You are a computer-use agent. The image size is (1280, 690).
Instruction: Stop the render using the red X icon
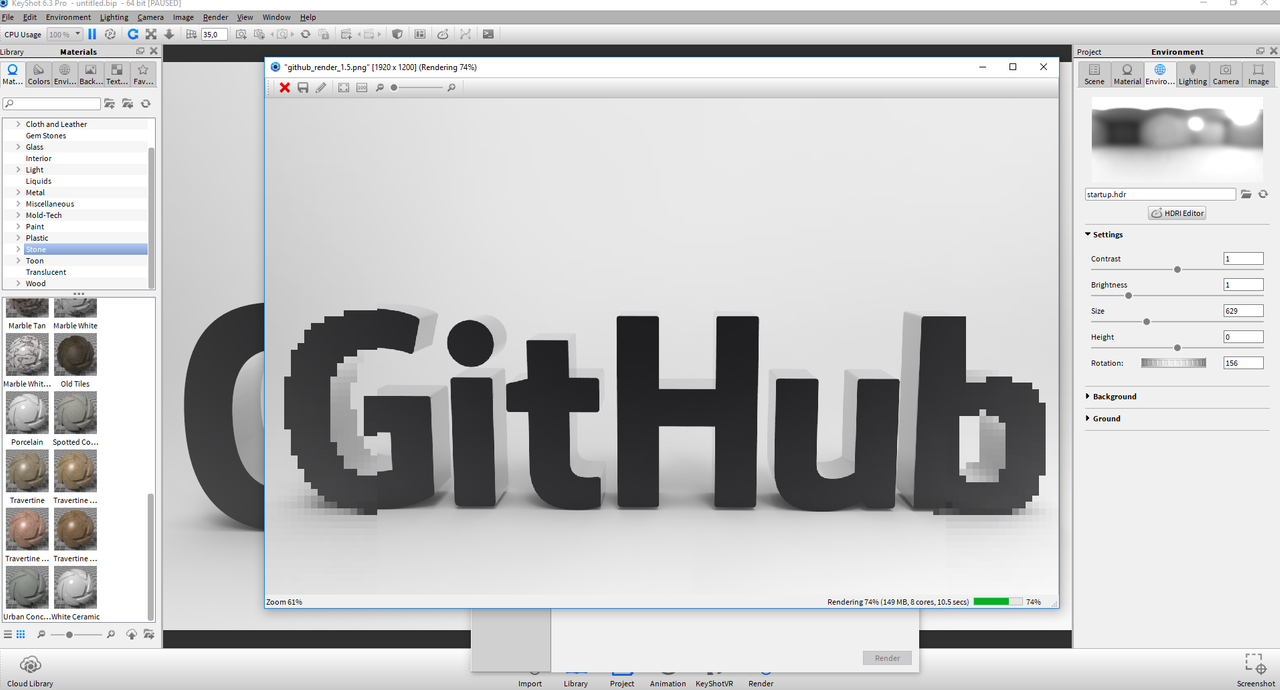coord(284,87)
